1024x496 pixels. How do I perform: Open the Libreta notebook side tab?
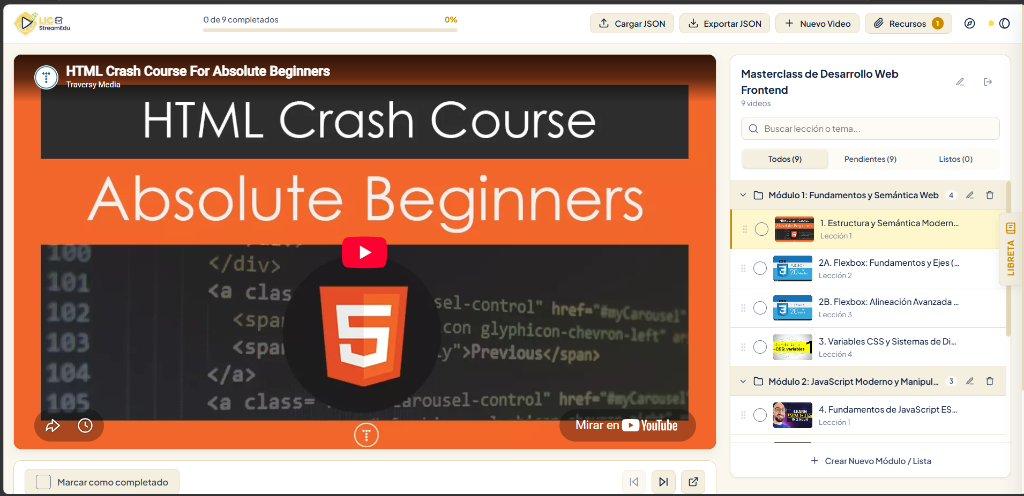coord(1010,249)
